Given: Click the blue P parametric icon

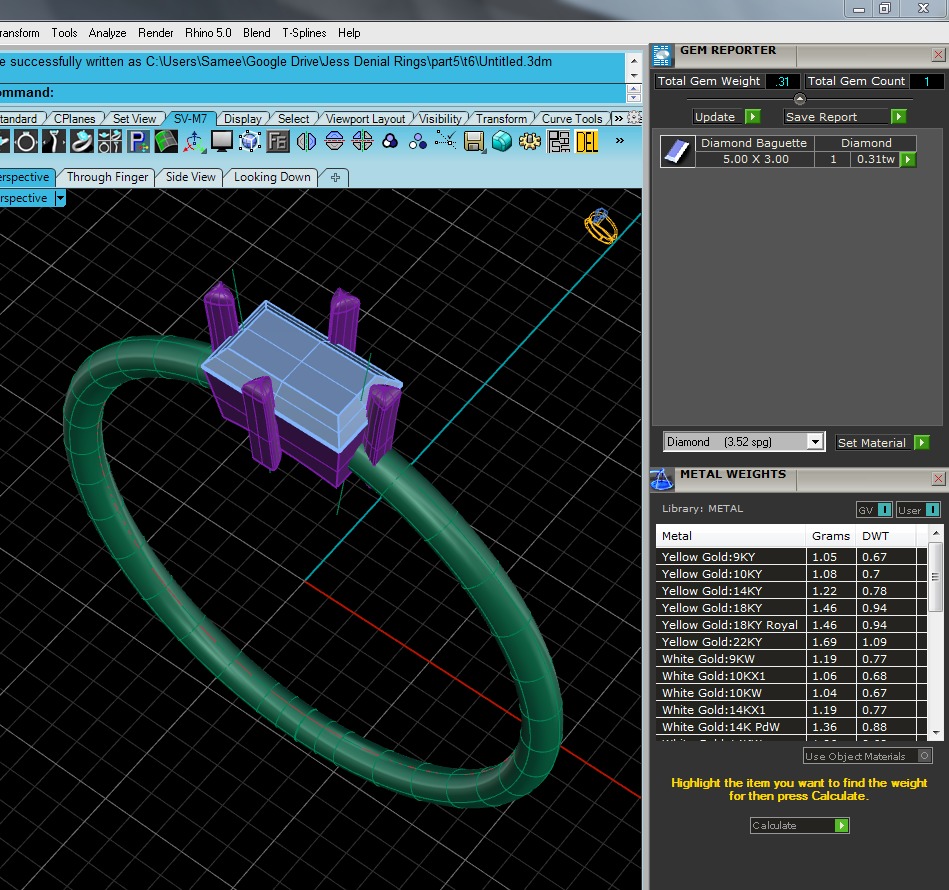Looking at the screenshot, I should (x=137, y=142).
